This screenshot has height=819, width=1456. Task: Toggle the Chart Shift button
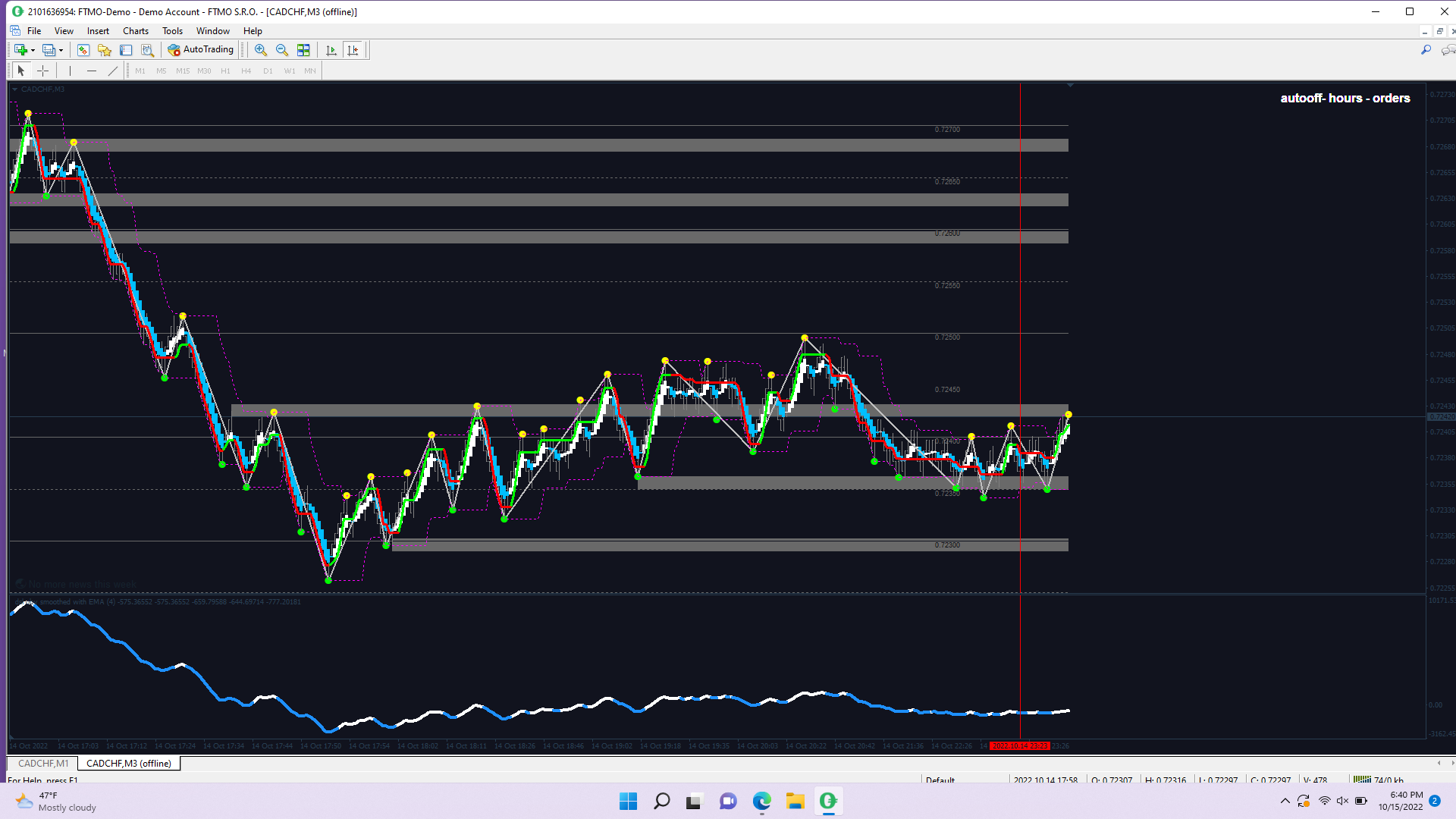pyautogui.click(x=353, y=50)
